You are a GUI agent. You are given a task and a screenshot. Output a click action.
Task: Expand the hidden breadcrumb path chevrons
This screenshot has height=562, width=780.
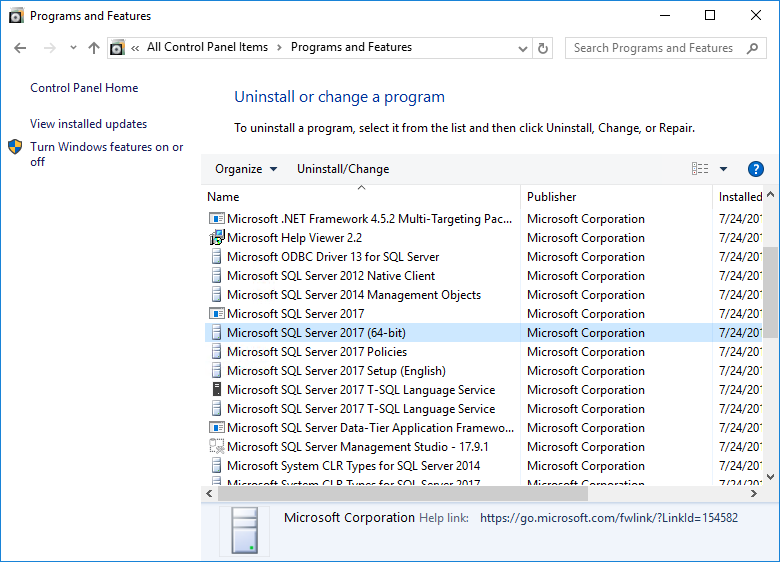pos(135,48)
